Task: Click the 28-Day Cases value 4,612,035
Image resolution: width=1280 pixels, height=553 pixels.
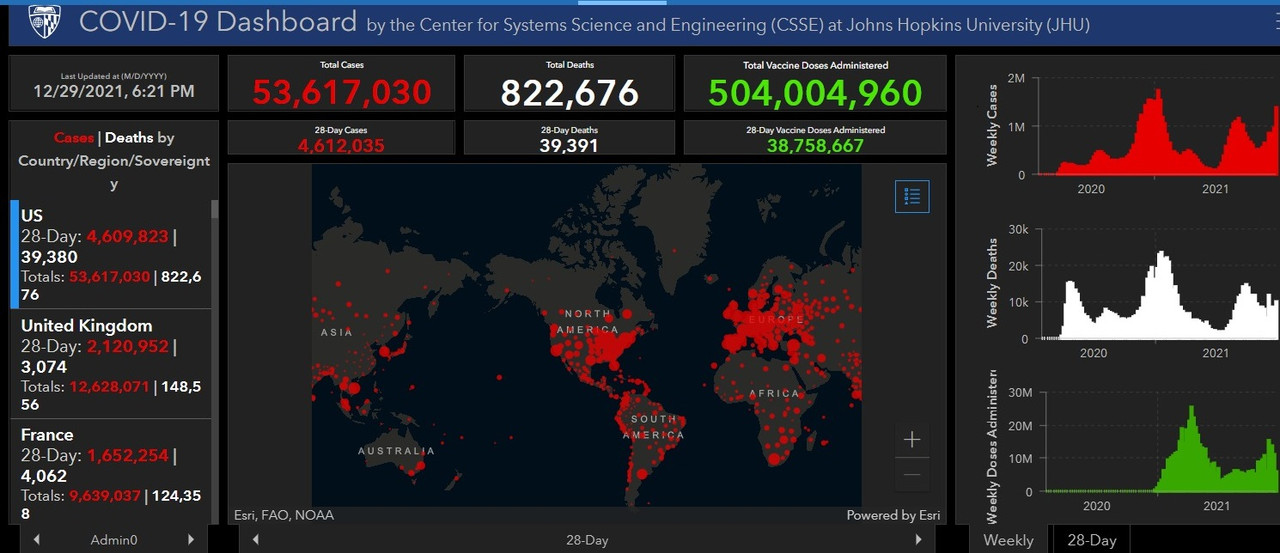Action: [341, 146]
